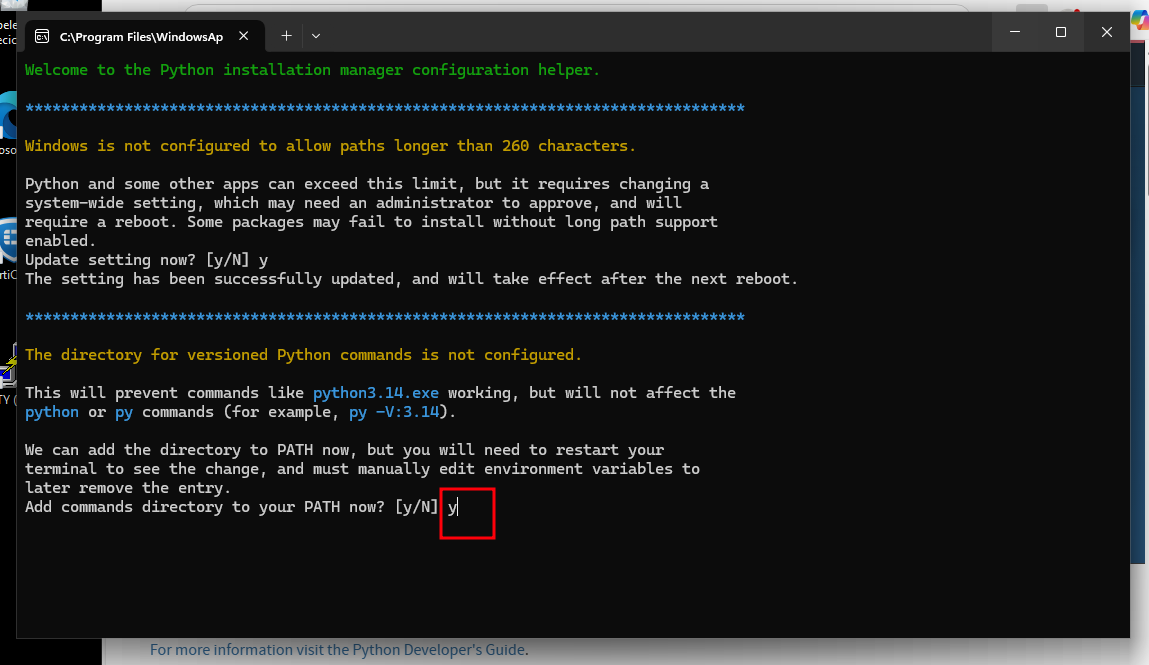The height and width of the screenshot is (665, 1149).
Task: Close the terminal window
Action: 1106,32
